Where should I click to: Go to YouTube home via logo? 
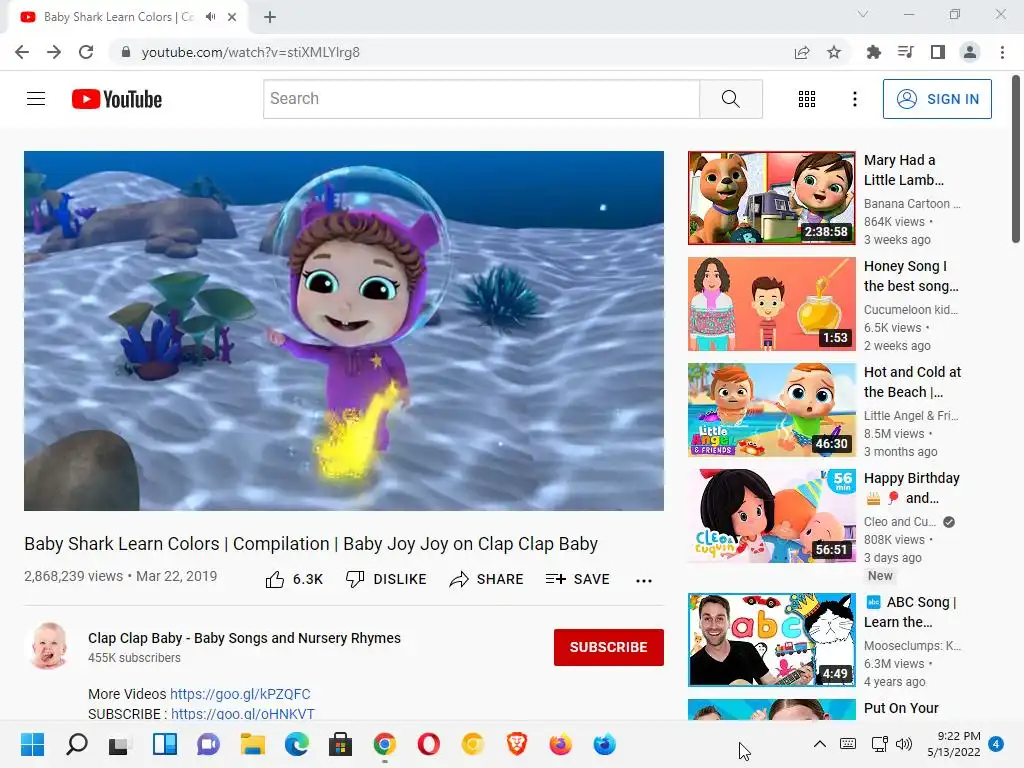pos(117,99)
